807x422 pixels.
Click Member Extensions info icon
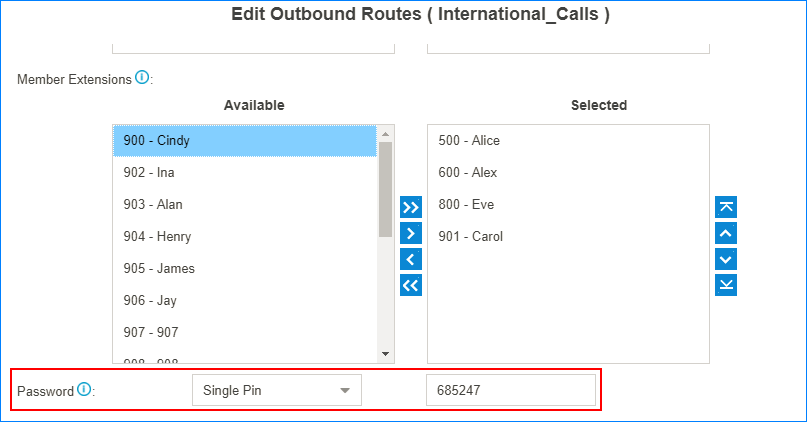tap(142, 77)
